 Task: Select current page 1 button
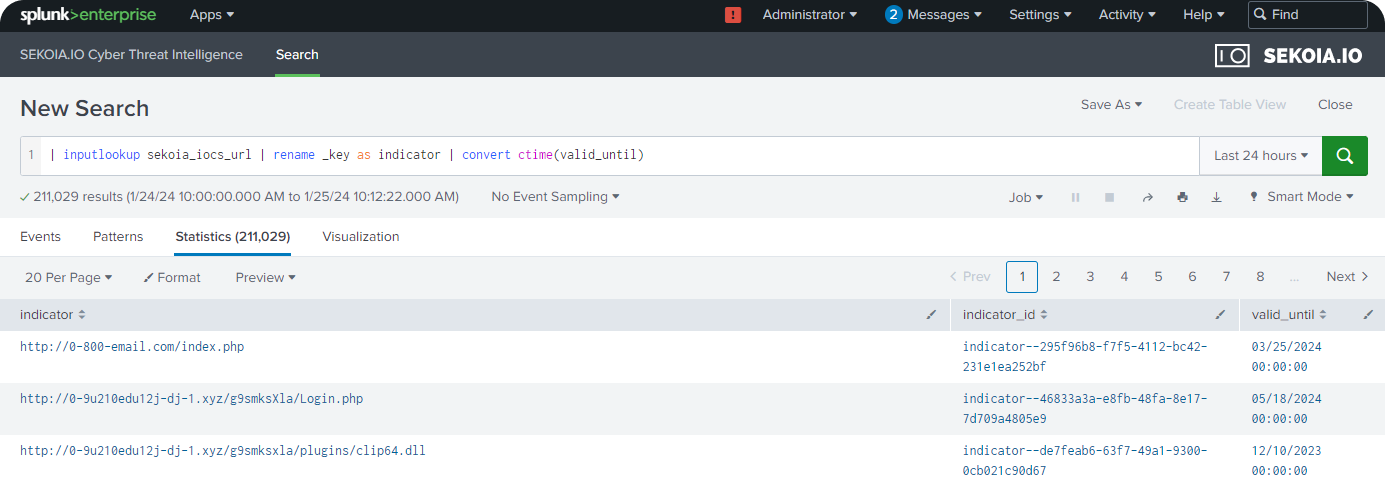(x=1022, y=277)
